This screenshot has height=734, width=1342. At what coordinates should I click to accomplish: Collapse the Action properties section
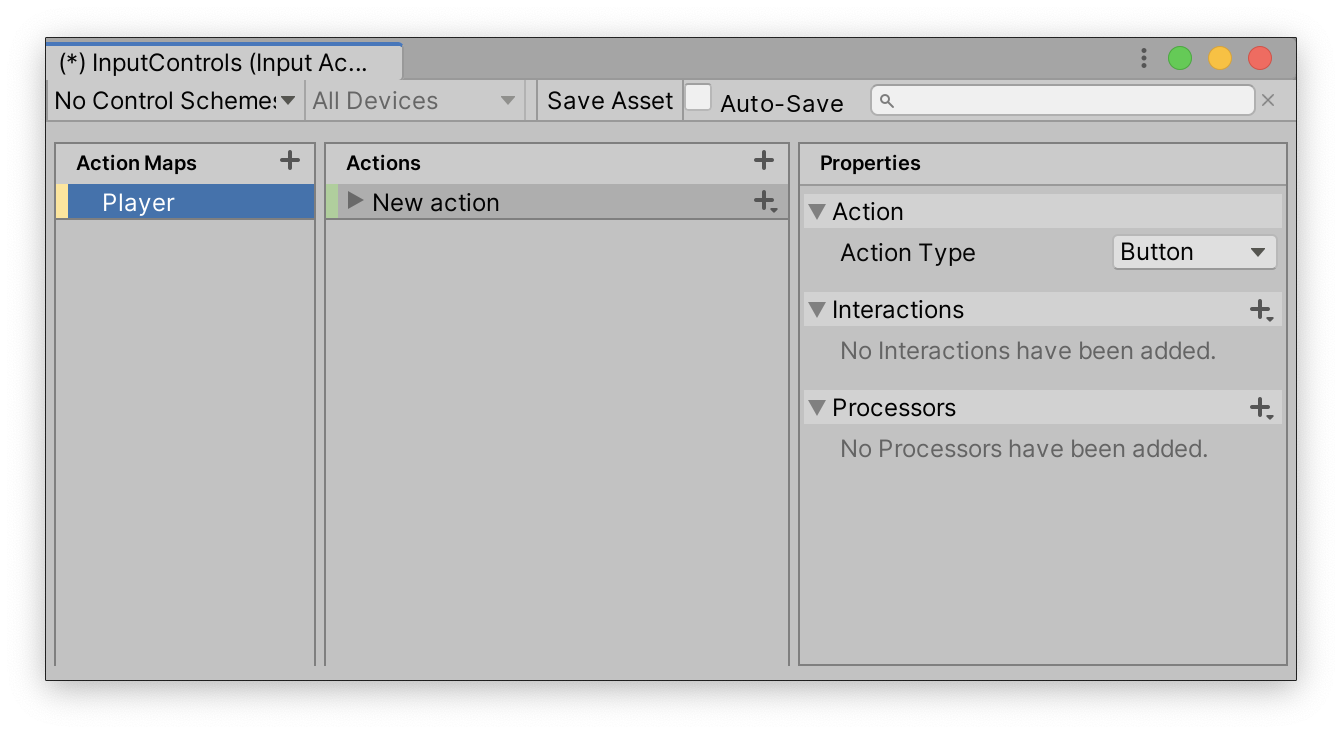pyautogui.click(x=817, y=212)
